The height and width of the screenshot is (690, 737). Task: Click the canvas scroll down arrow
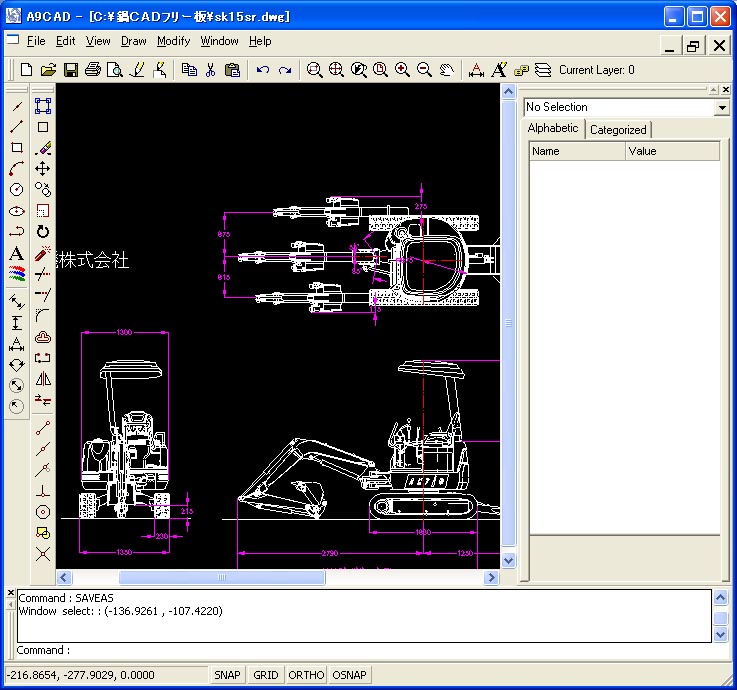(509, 560)
